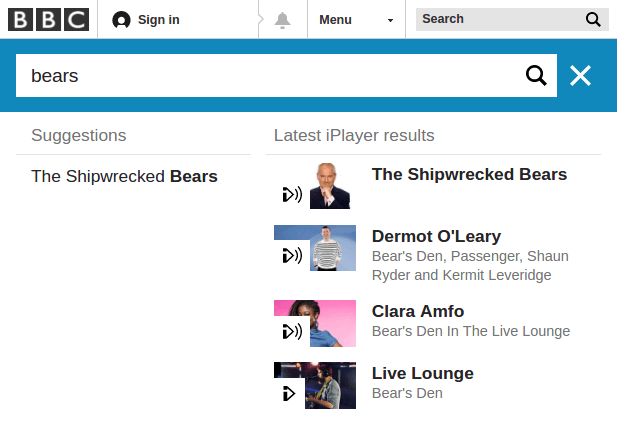Click The Shipwrecked Bears thumbnail image
The width and height of the screenshot is (617, 432).
tap(330, 186)
